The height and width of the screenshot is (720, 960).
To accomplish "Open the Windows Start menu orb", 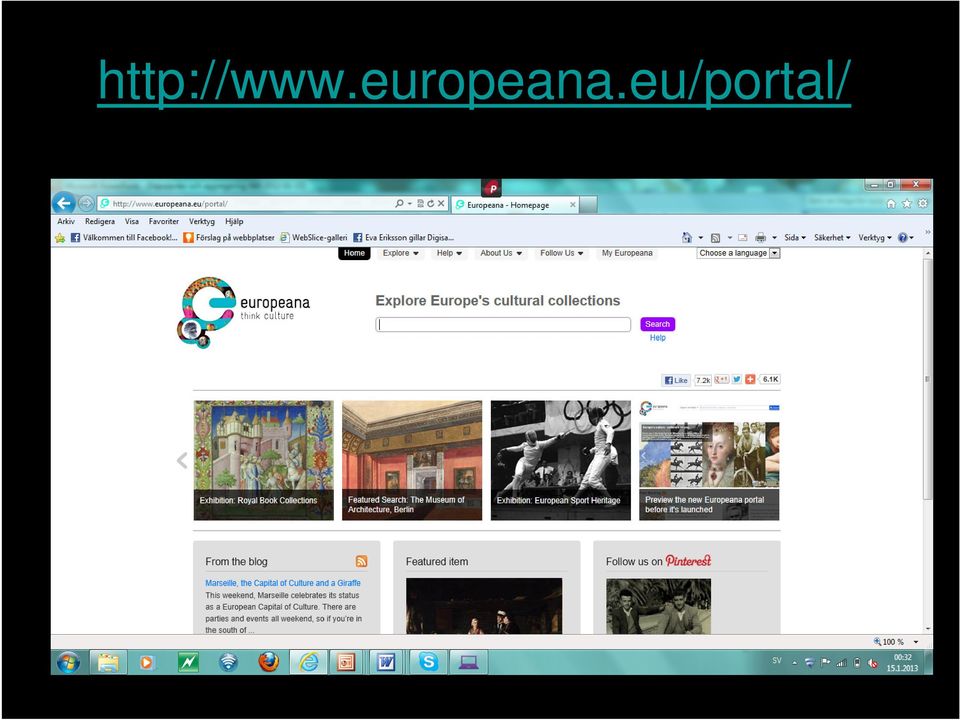I will 69,662.
